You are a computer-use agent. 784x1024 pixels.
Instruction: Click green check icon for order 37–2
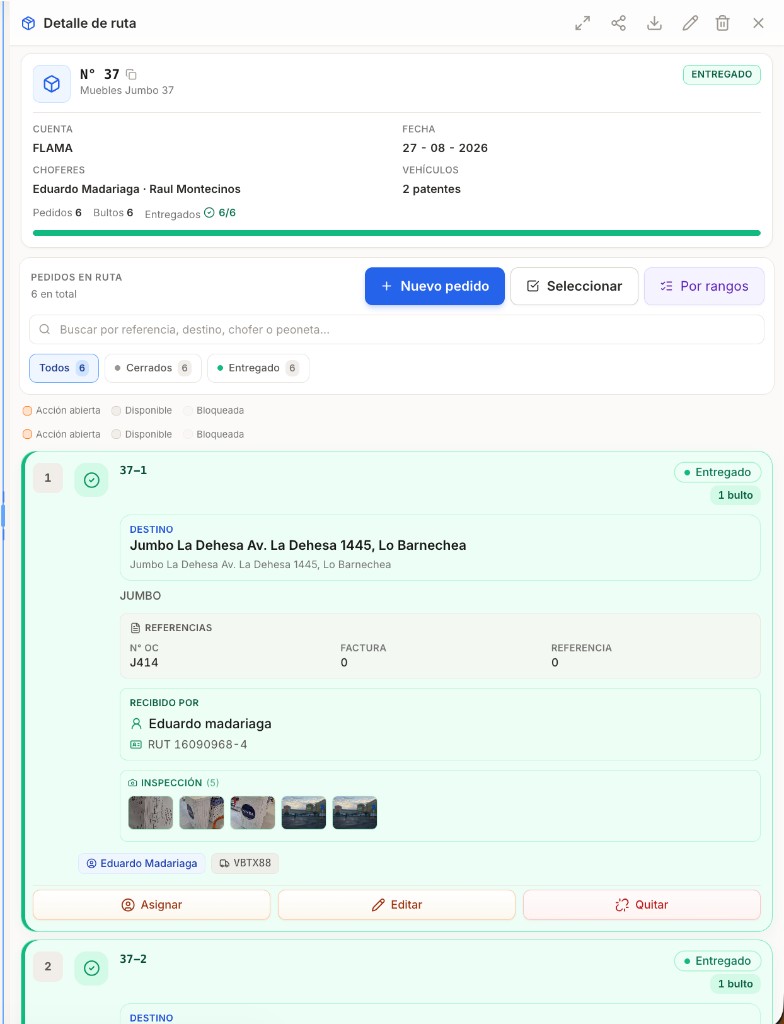[91, 968]
